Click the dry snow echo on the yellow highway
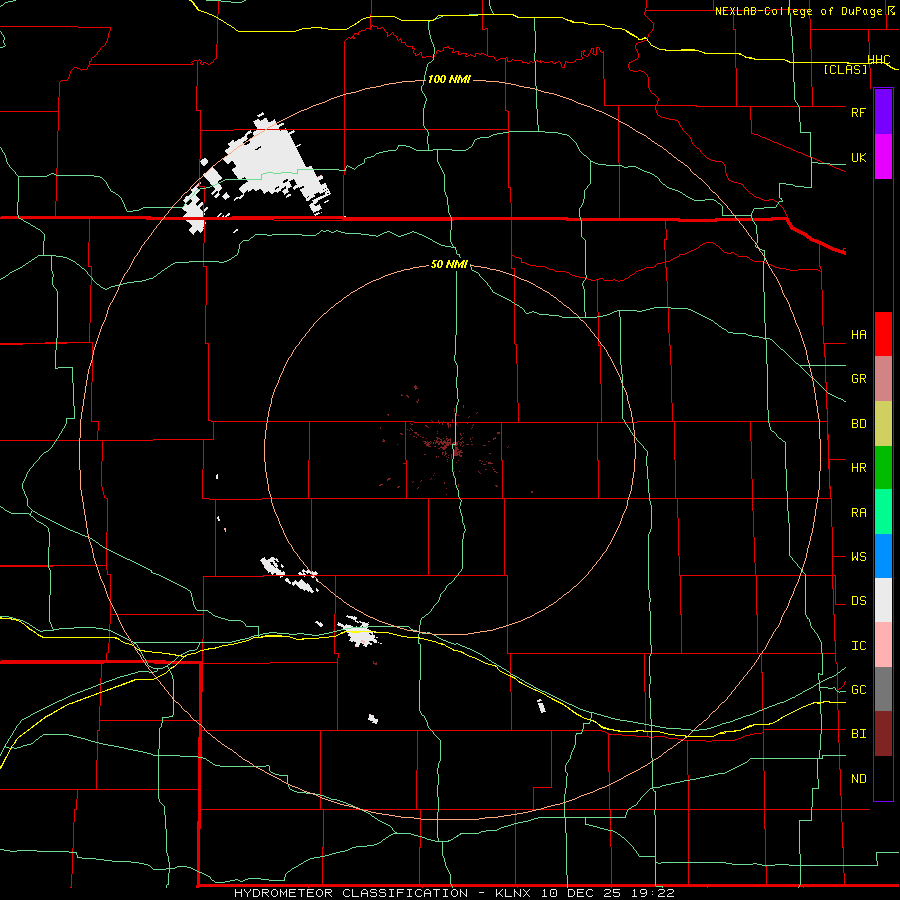900x900 pixels. pos(358,631)
